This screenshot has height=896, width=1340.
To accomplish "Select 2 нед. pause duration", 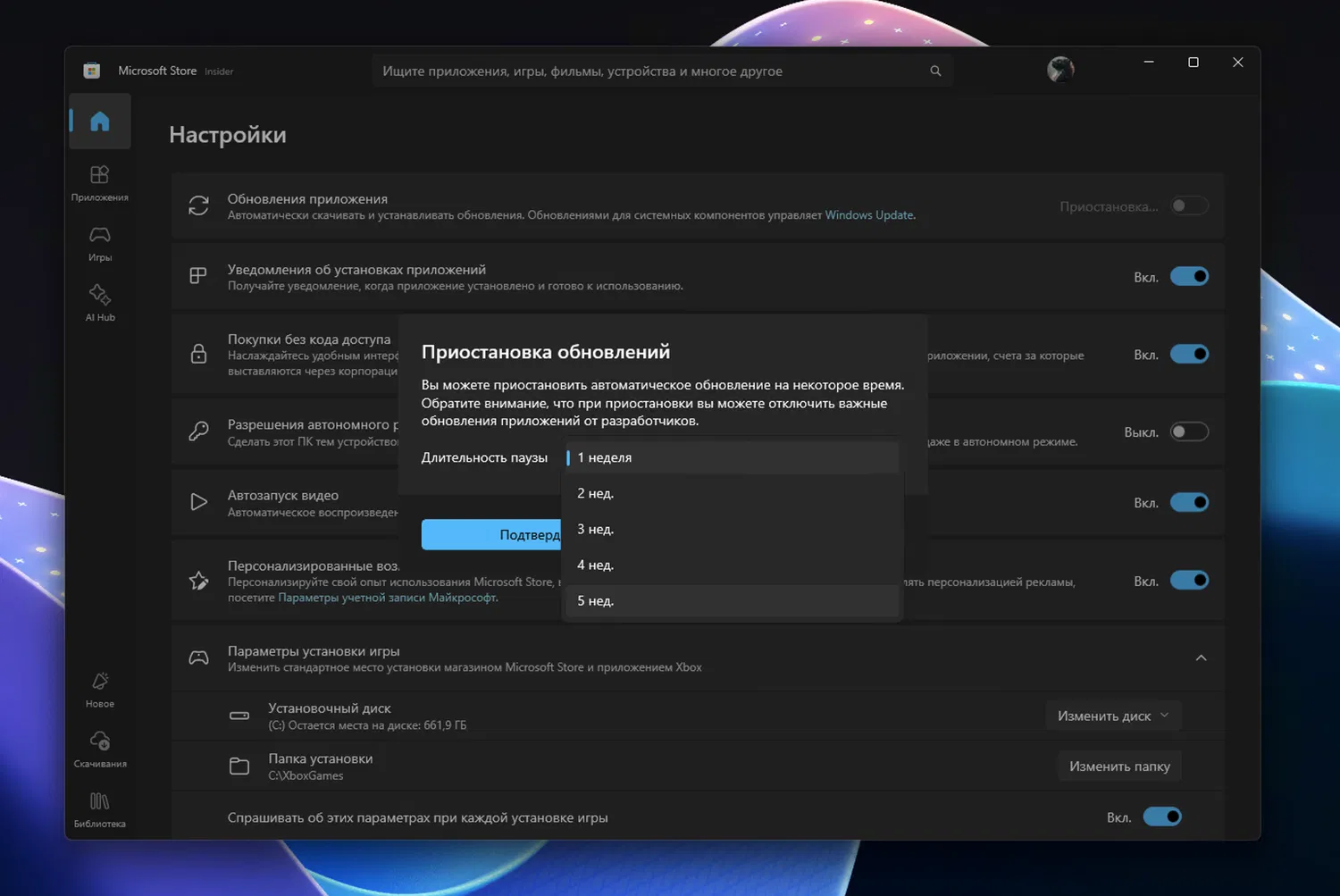I will [x=733, y=493].
